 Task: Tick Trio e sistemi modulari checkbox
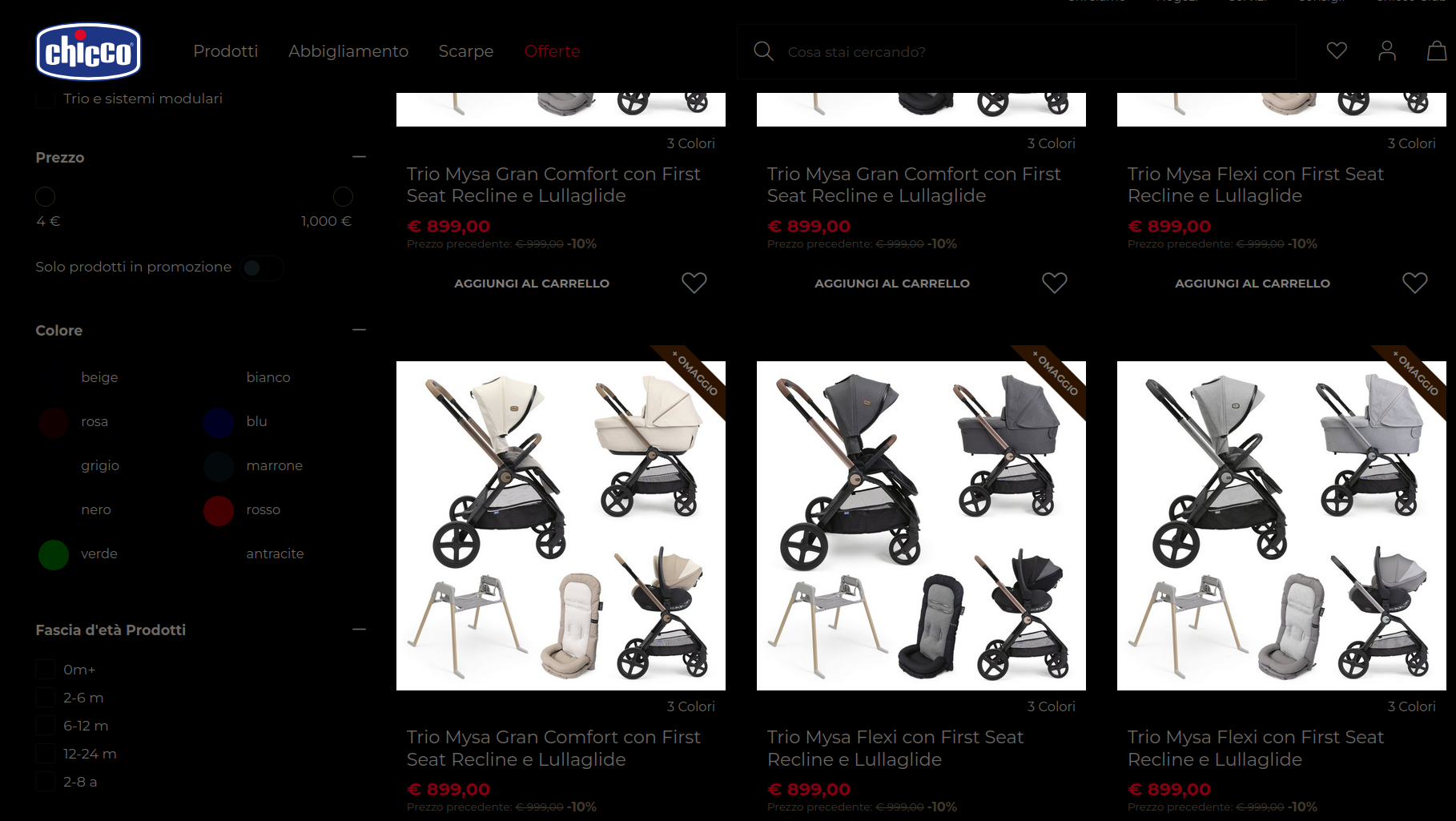coord(45,99)
